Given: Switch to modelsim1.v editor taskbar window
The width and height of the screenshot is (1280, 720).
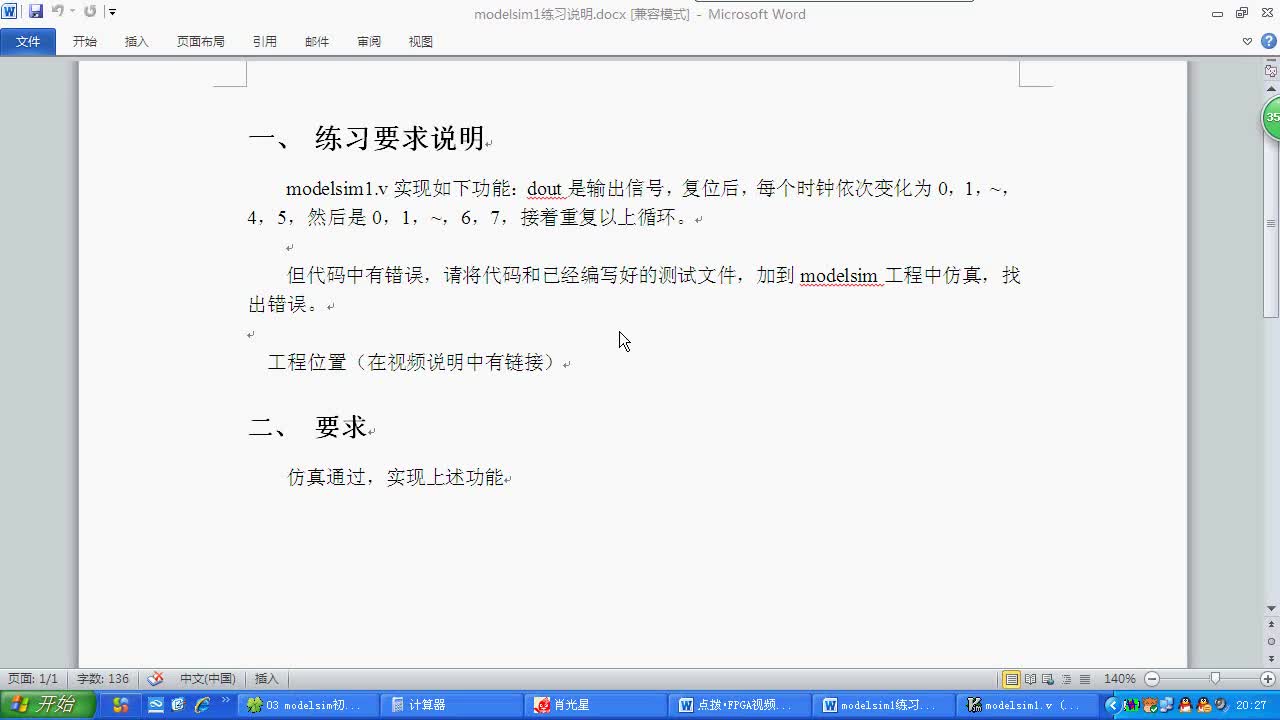Looking at the screenshot, I should pyautogui.click(x=1027, y=705).
